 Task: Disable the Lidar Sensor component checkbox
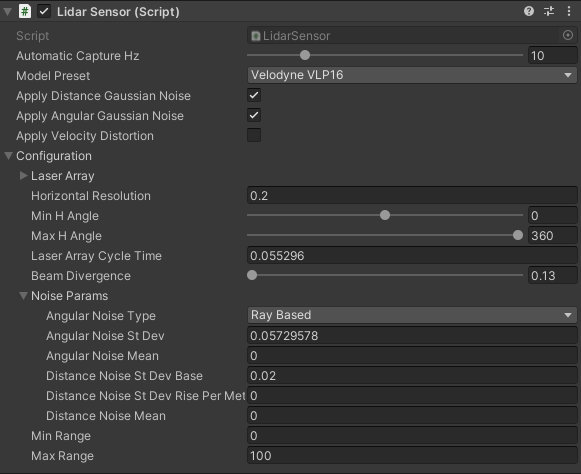click(44, 11)
